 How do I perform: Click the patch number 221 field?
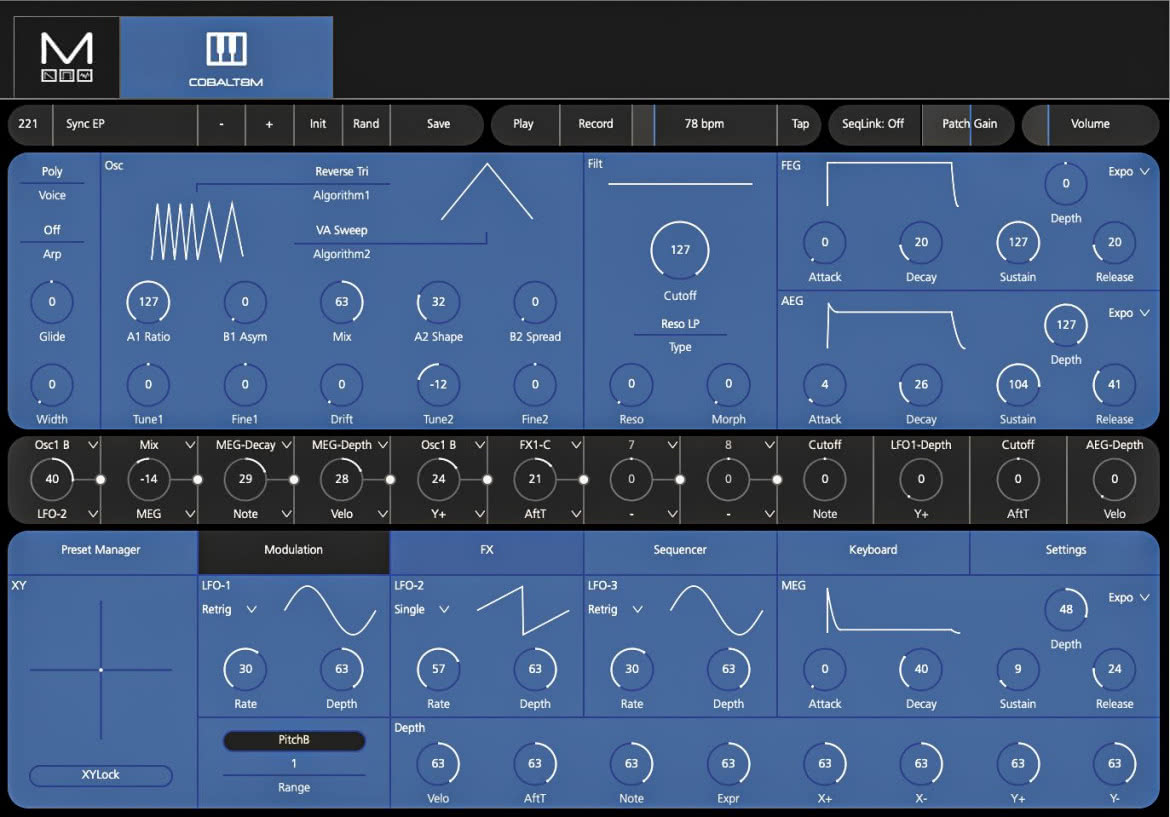pos(28,124)
